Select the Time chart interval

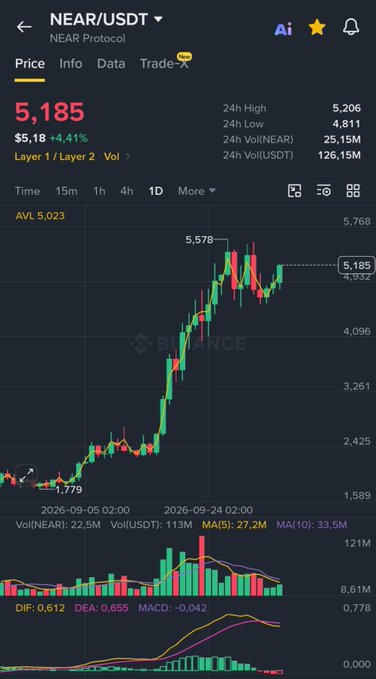point(27,191)
